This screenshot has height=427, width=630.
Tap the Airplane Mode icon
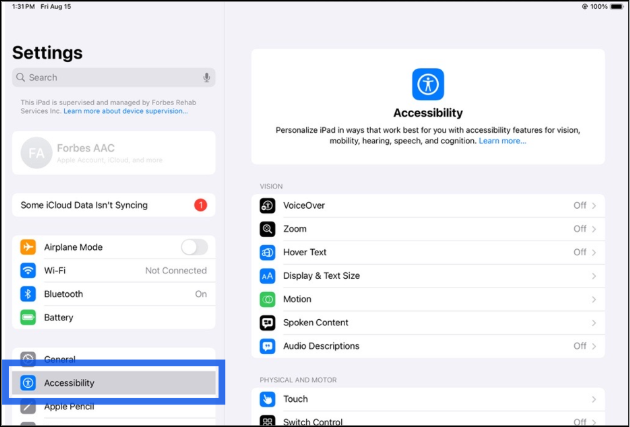(x=28, y=247)
